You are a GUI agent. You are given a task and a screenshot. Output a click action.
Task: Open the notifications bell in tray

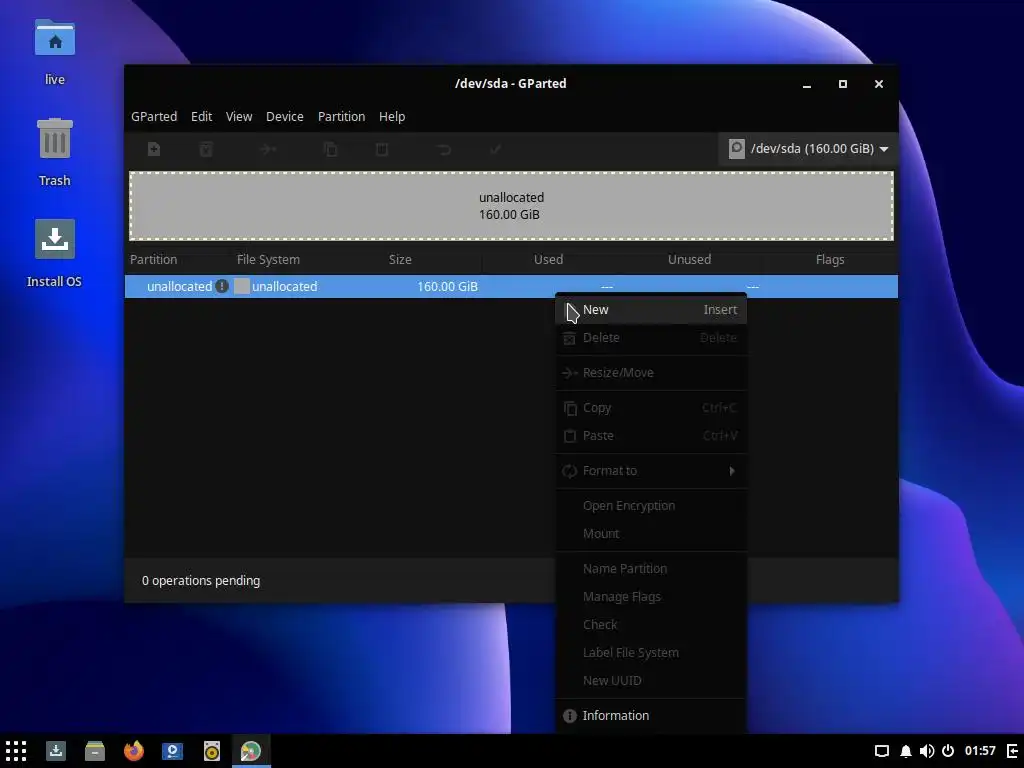coord(906,751)
